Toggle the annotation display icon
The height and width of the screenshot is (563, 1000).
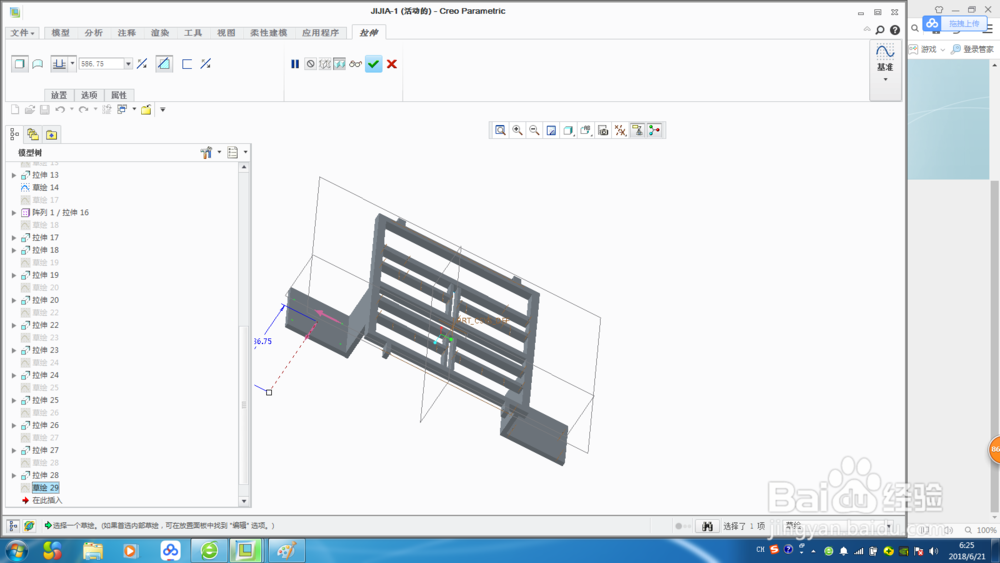(637, 130)
